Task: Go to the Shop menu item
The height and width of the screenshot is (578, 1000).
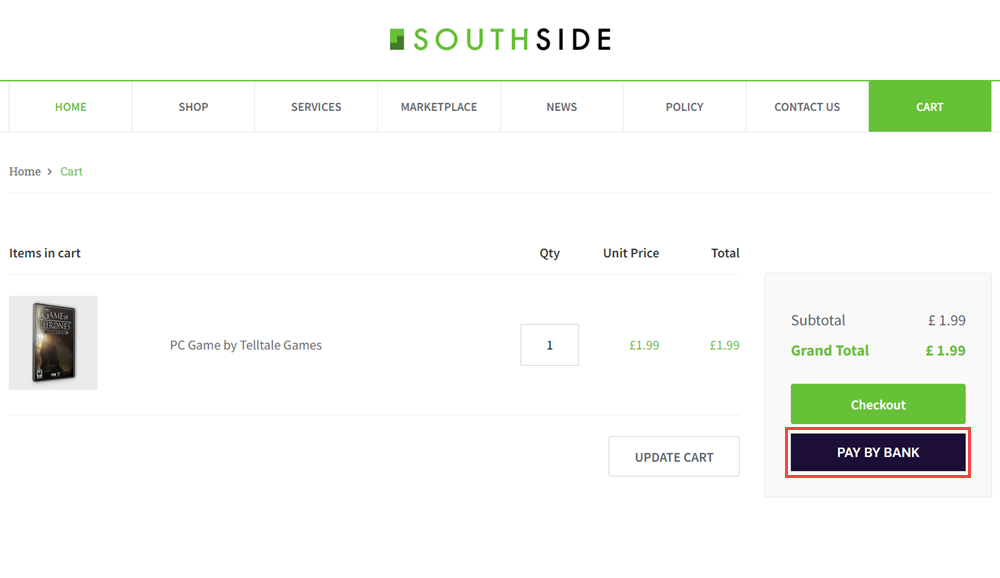Action: point(193,107)
